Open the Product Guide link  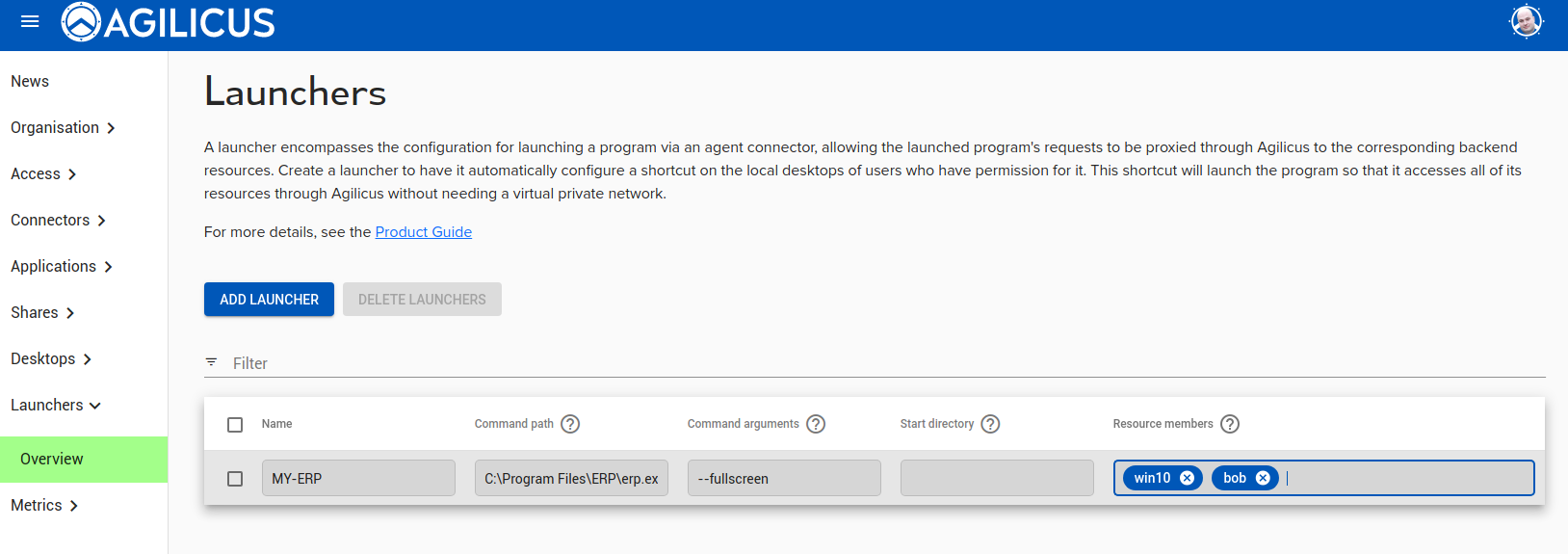point(423,232)
